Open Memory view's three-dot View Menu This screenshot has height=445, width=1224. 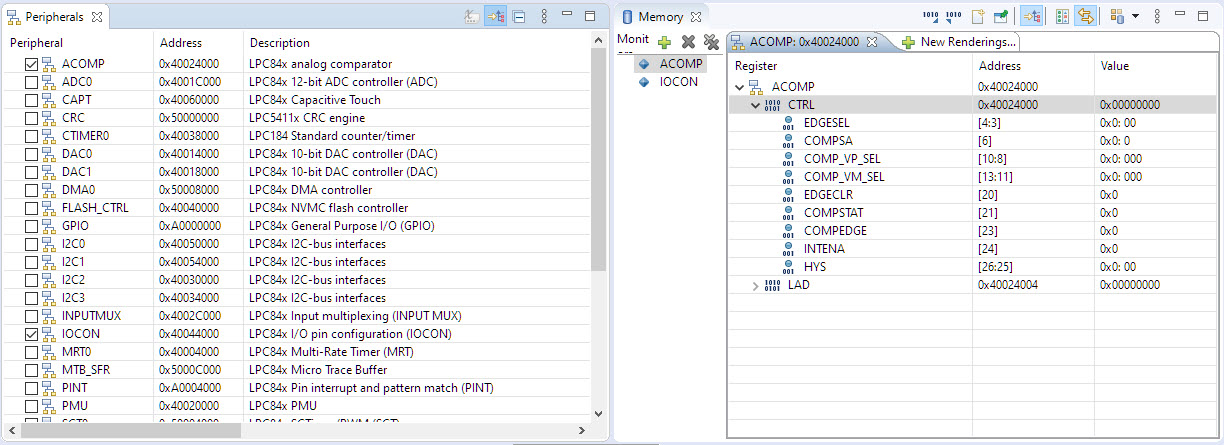tap(1157, 17)
